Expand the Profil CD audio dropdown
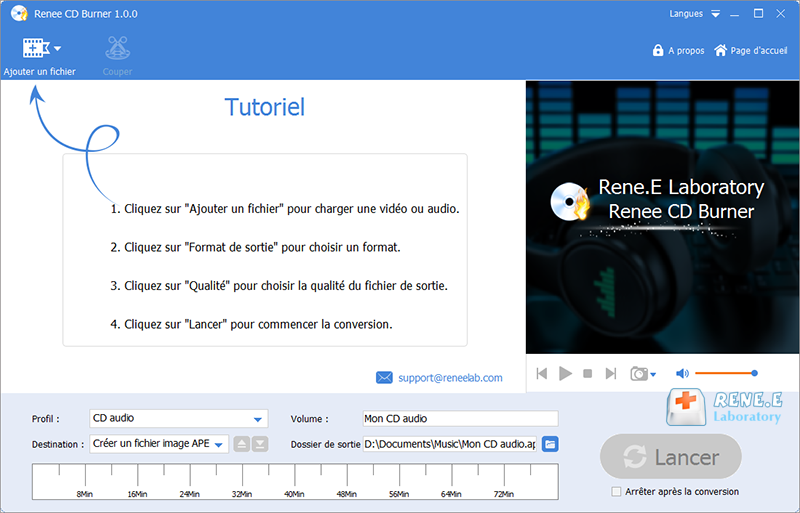Image resolution: width=800 pixels, height=513 pixels. [258, 419]
